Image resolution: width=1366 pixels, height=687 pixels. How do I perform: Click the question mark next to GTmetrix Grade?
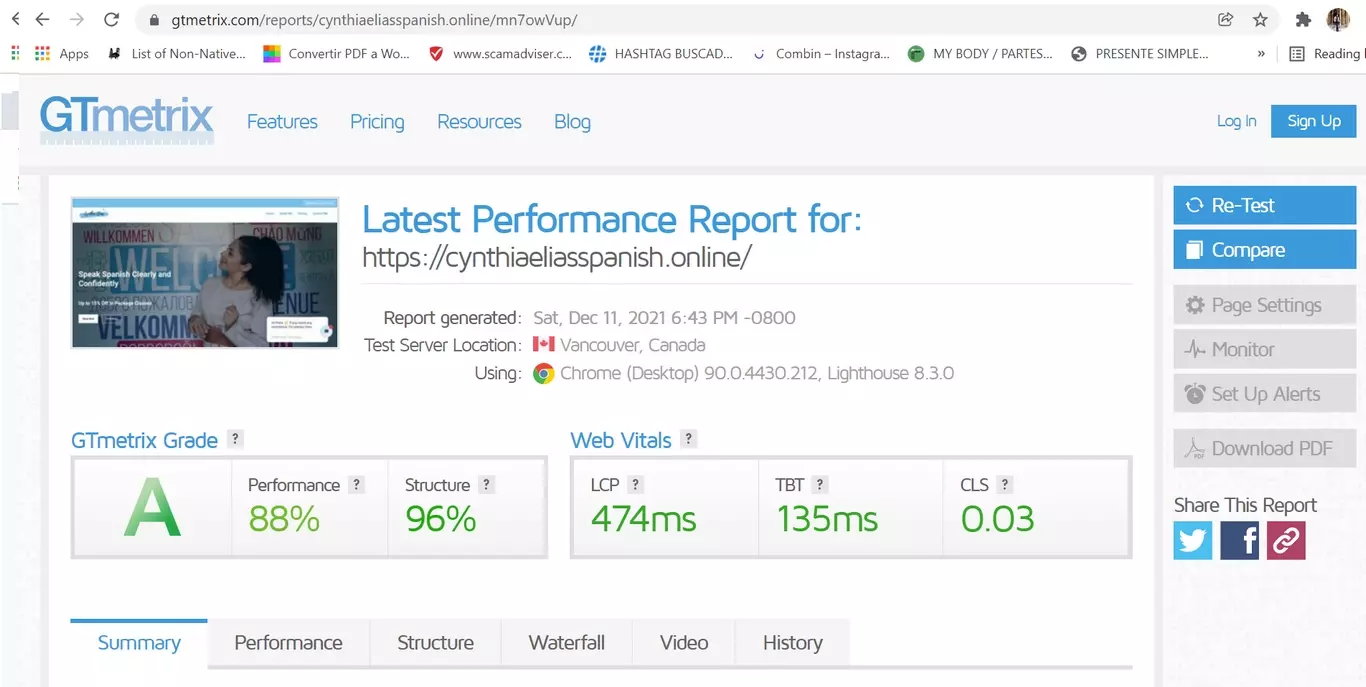(x=235, y=438)
